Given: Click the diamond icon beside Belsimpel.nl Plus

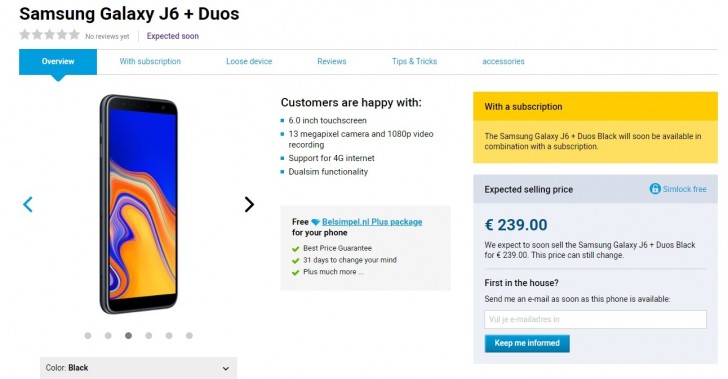Looking at the screenshot, I should coord(316,222).
